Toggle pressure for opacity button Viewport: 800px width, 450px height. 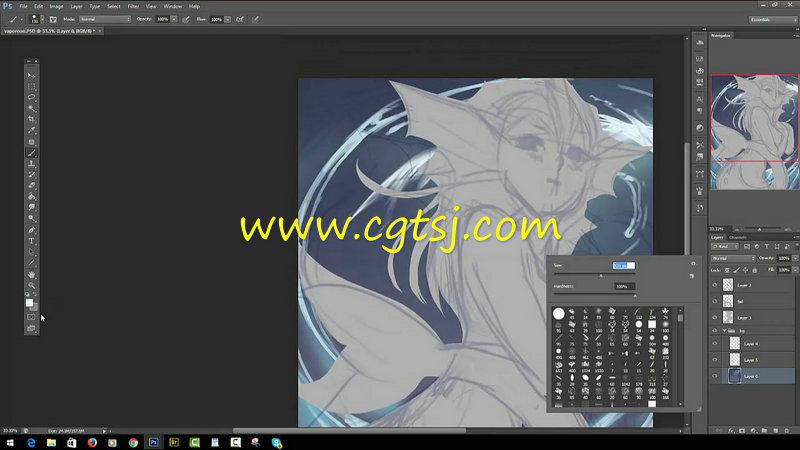pos(186,19)
